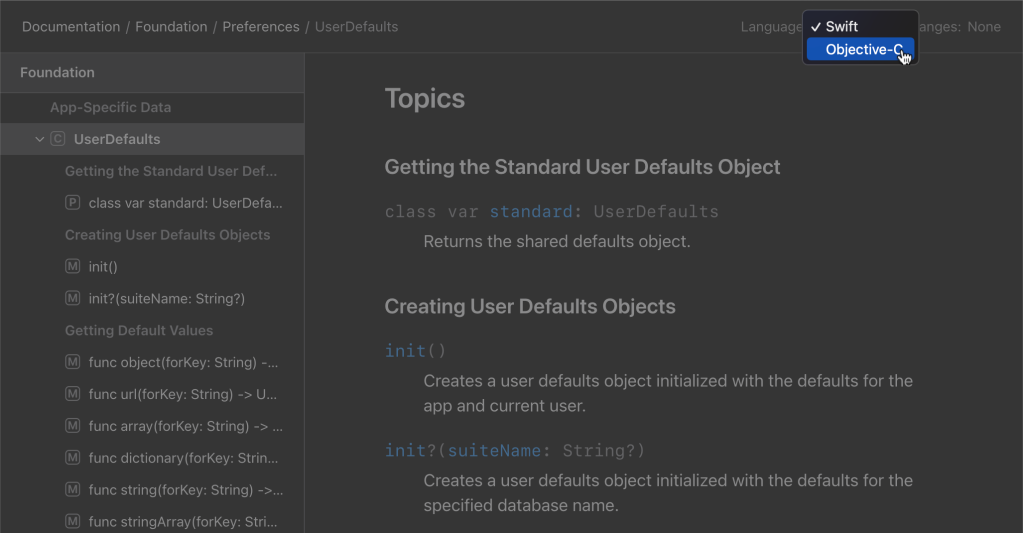
Task: Click the UserDefaults breadcrumb text
Action: pyautogui.click(x=356, y=27)
